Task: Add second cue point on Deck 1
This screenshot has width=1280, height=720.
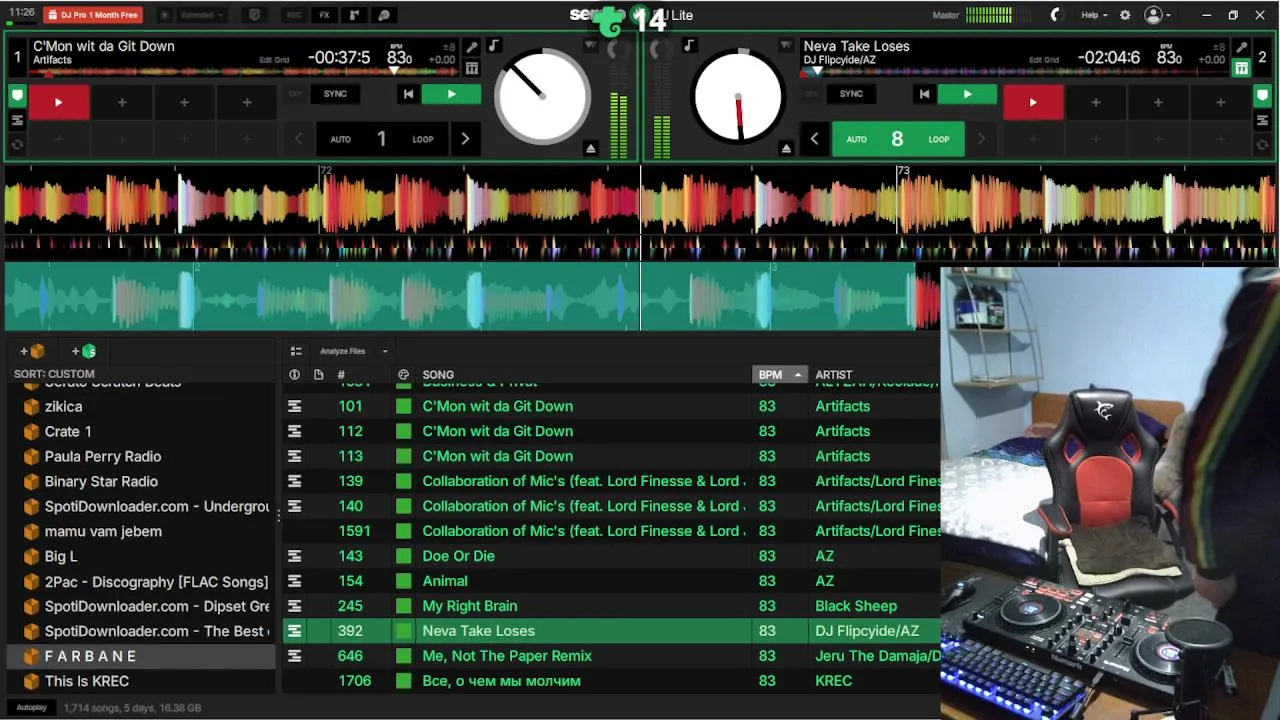Action: [x=122, y=102]
